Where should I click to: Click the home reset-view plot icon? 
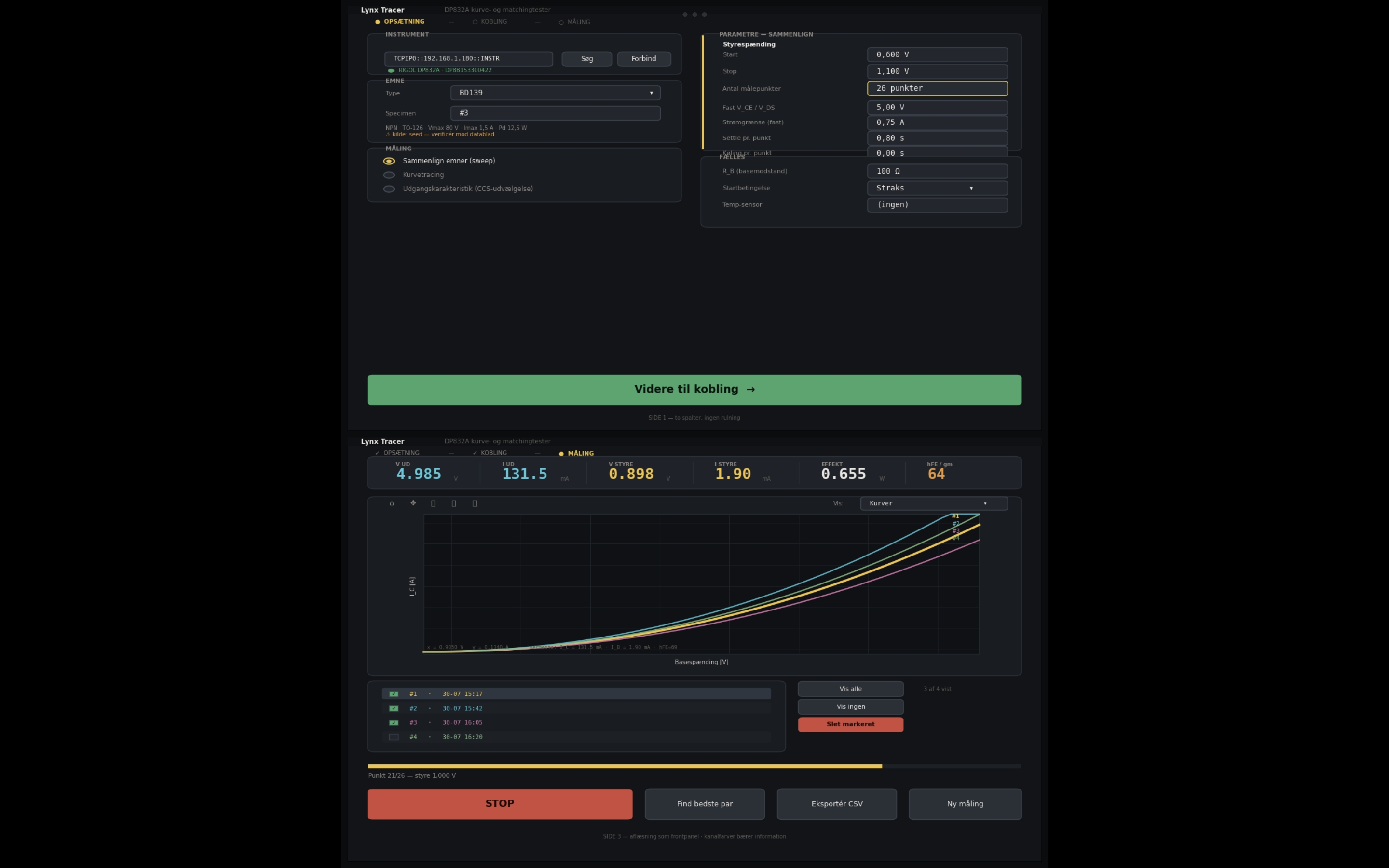coord(392,503)
